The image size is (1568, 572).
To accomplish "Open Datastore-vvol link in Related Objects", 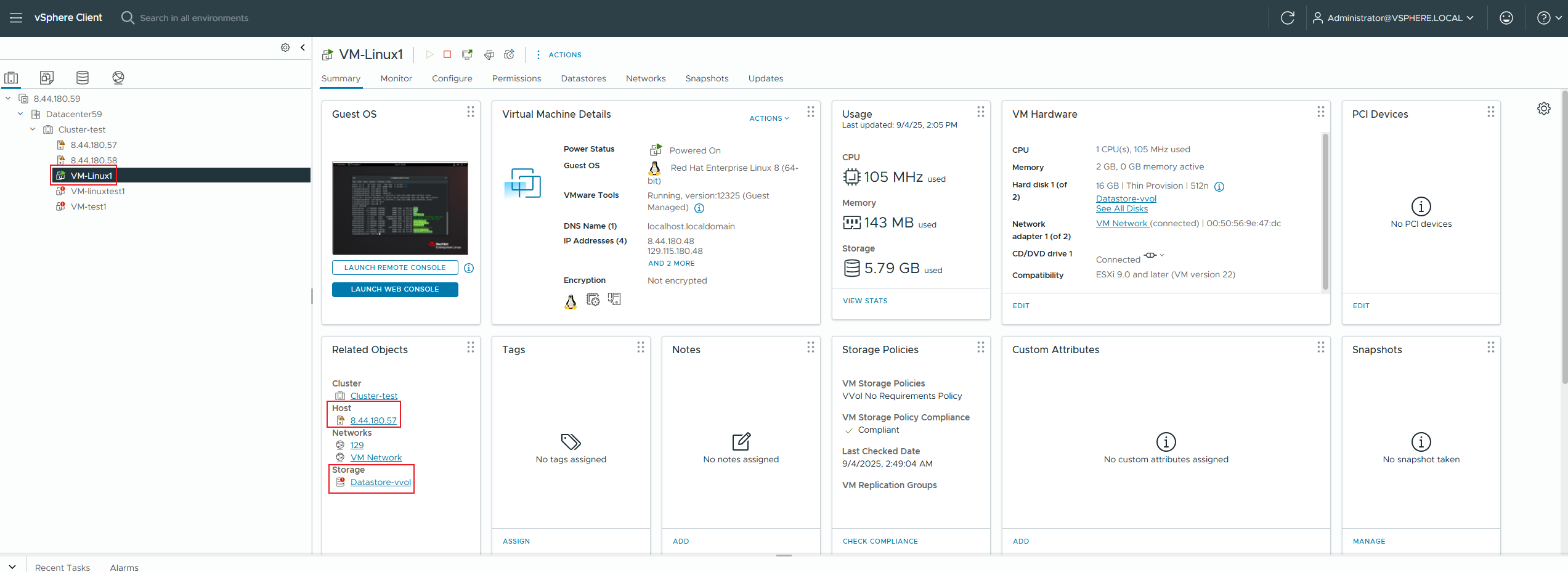I will (x=381, y=482).
